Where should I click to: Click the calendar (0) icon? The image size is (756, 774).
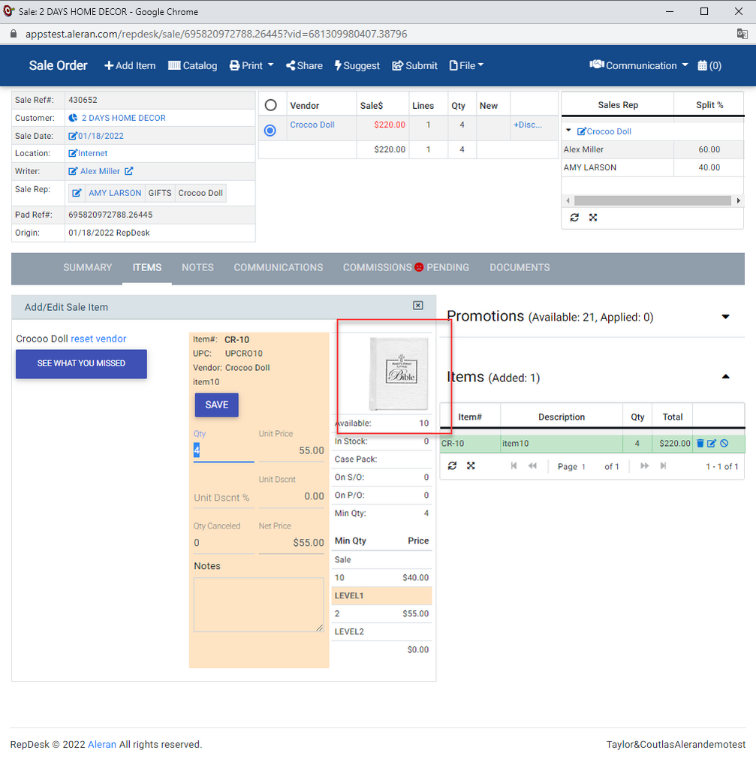pyautogui.click(x=709, y=66)
